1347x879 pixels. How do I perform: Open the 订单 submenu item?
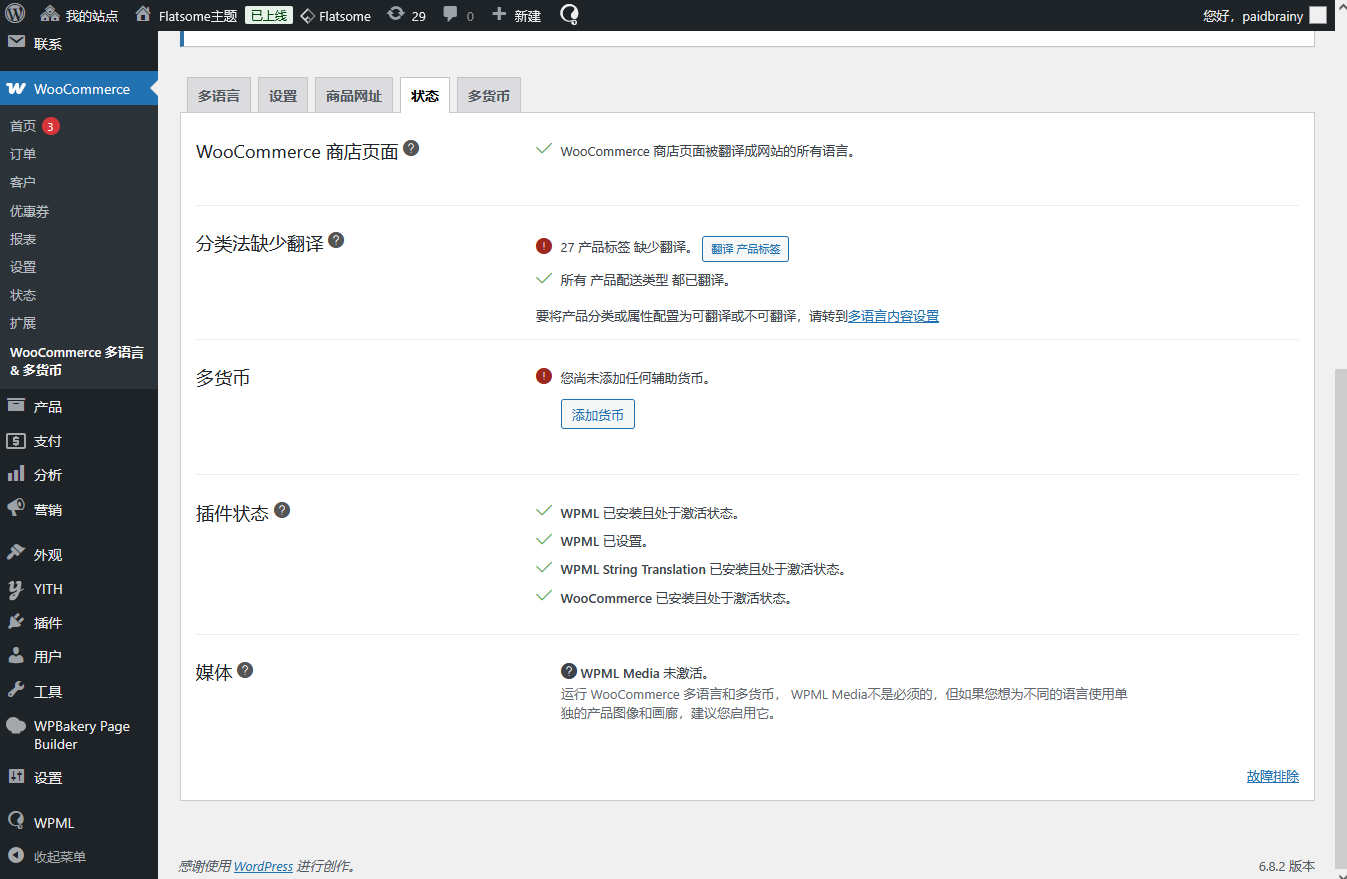click(x=23, y=154)
